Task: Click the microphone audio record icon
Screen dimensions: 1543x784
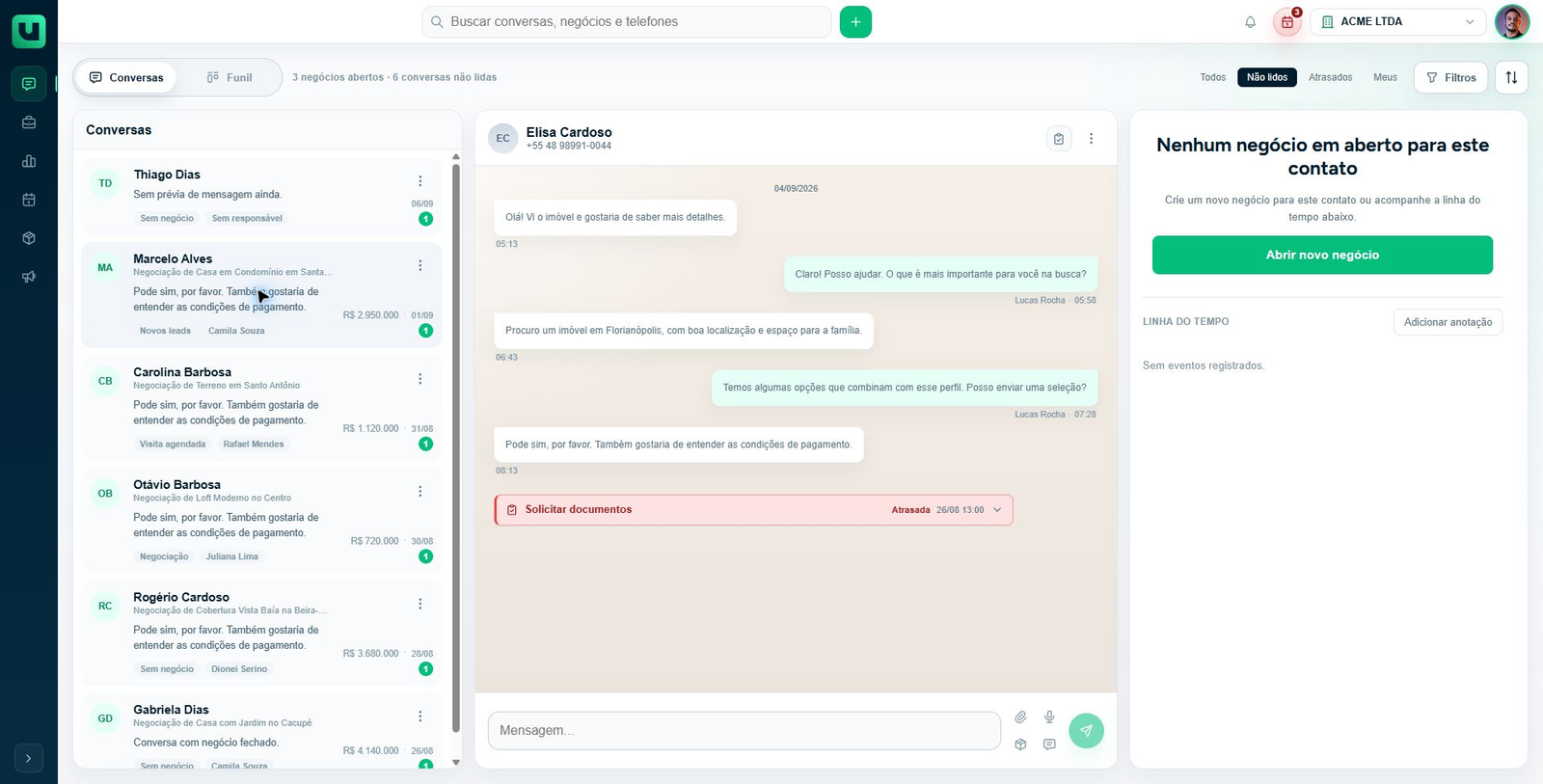Action: 1049,716
